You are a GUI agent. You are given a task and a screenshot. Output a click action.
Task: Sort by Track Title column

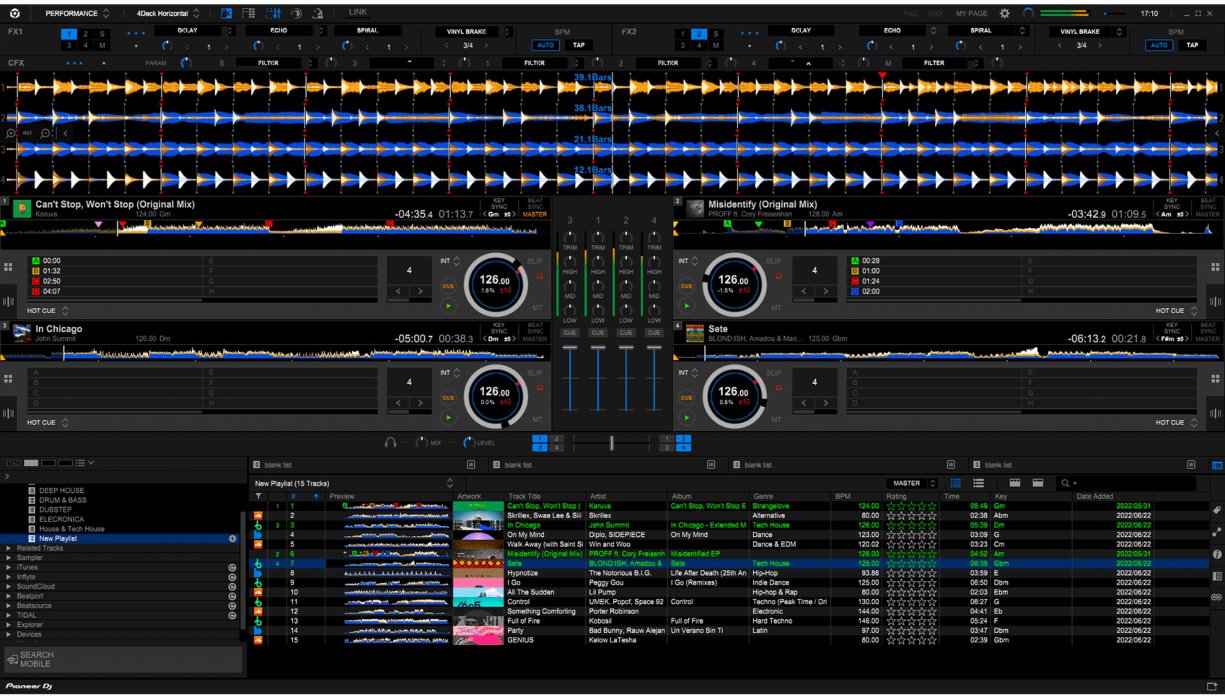coord(545,496)
